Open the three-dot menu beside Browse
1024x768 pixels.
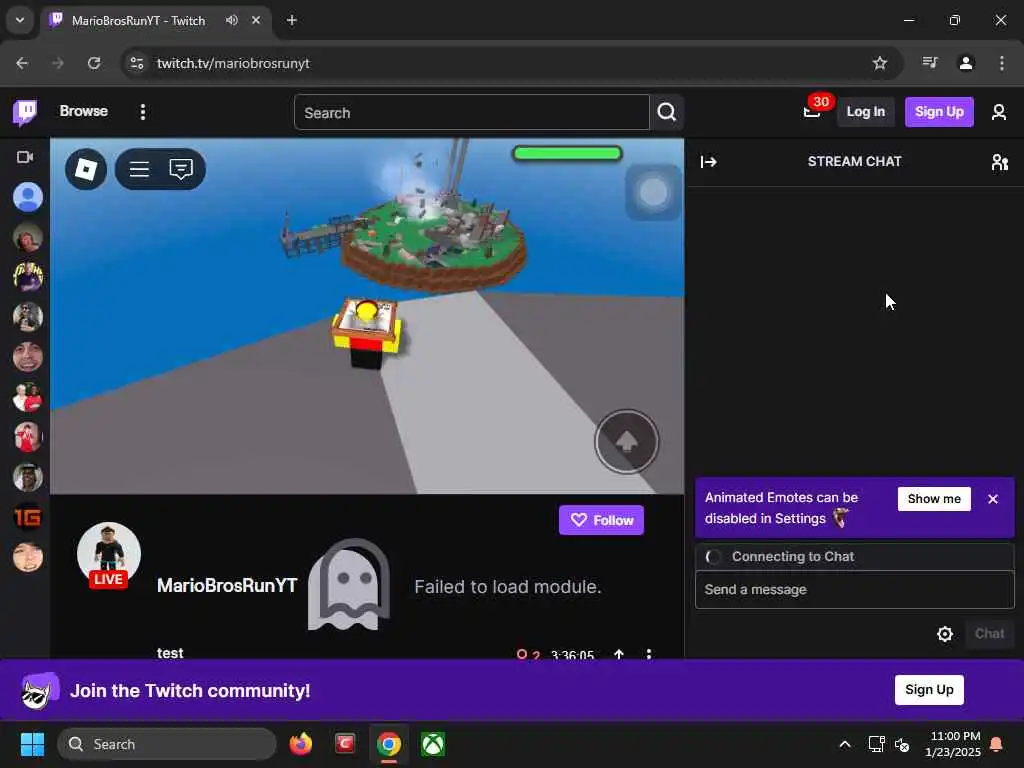(142, 112)
